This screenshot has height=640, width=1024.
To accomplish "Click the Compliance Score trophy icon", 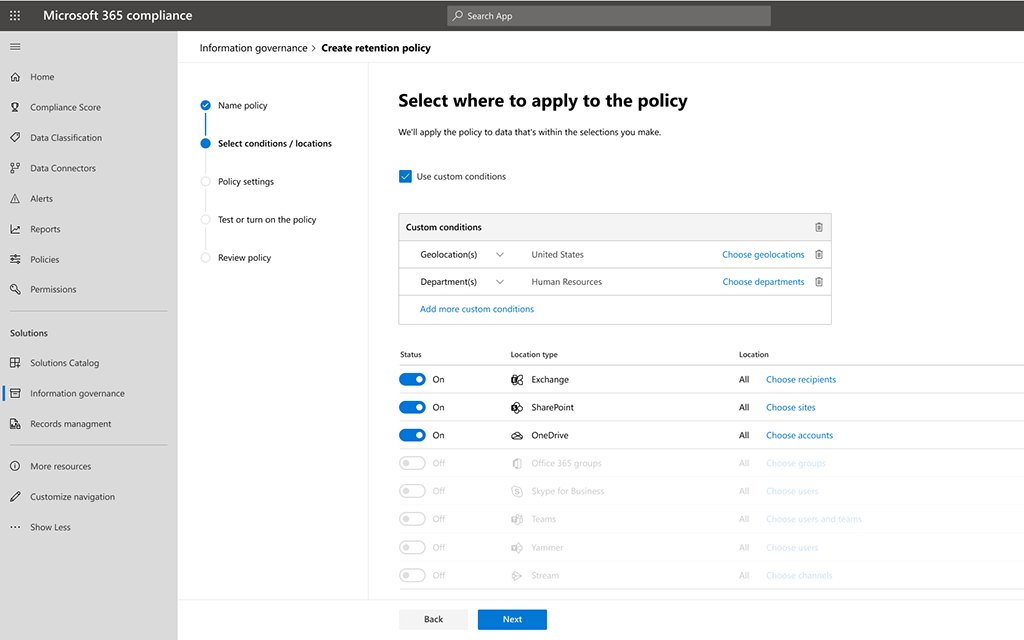I will coord(15,107).
